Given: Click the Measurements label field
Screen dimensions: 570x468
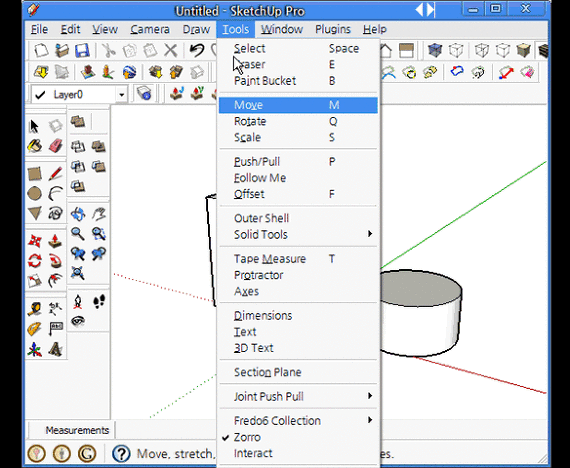Looking at the screenshot, I should coord(77,430).
